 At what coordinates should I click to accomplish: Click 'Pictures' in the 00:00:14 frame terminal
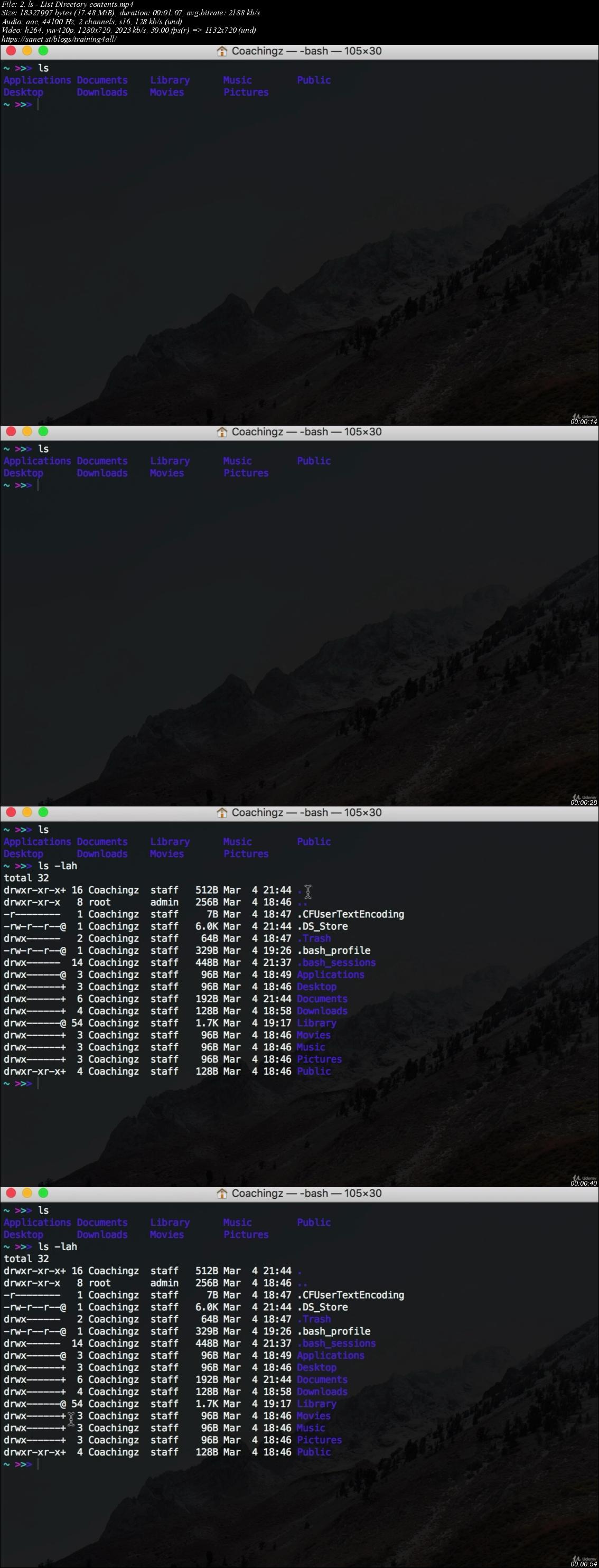point(246,92)
